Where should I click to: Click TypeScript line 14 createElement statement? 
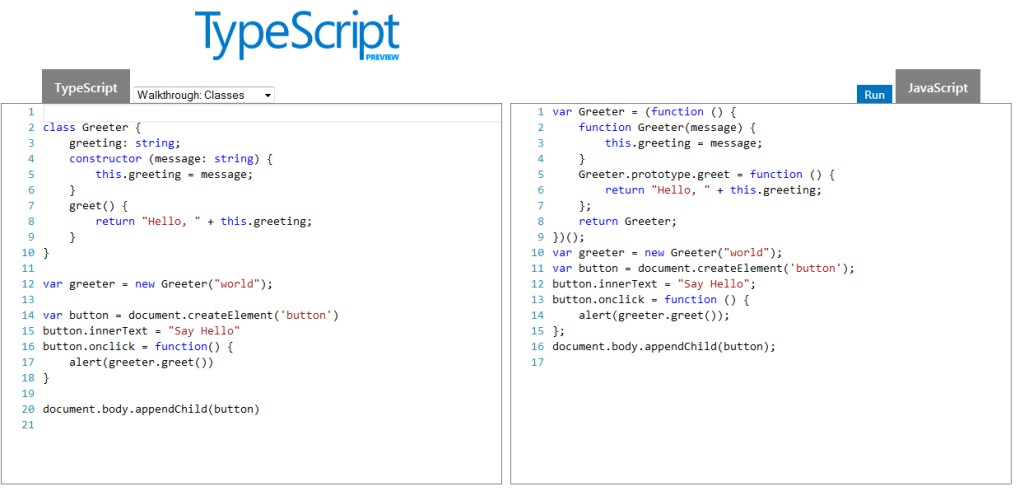coord(191,315)
